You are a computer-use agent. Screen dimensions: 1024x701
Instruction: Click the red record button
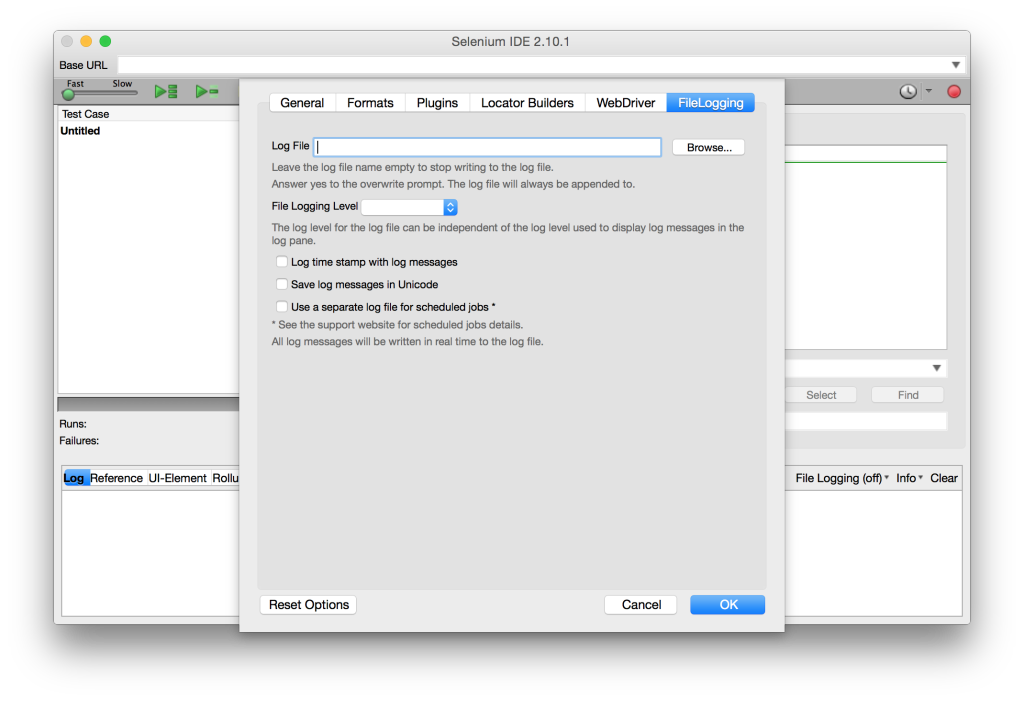[x=953, y=91]
